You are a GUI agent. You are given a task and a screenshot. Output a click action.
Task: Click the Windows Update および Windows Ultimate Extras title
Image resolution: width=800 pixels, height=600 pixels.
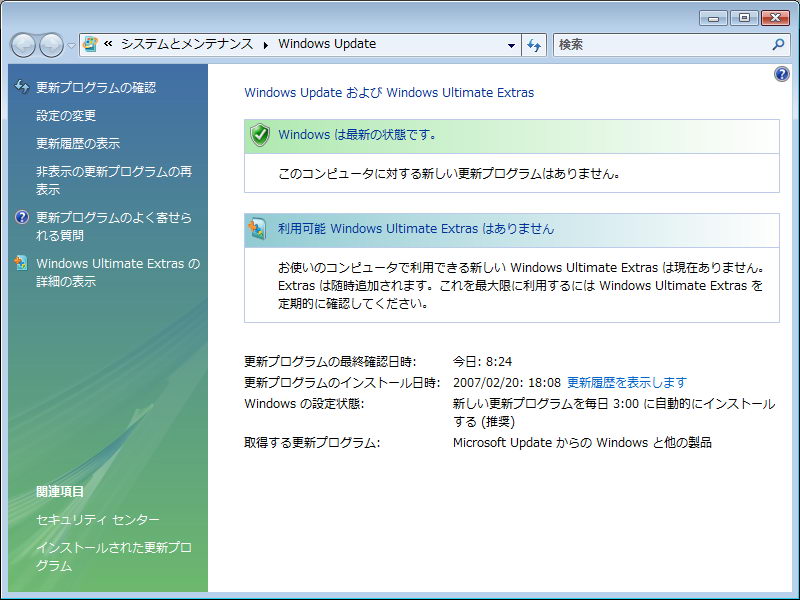point(389,93)
